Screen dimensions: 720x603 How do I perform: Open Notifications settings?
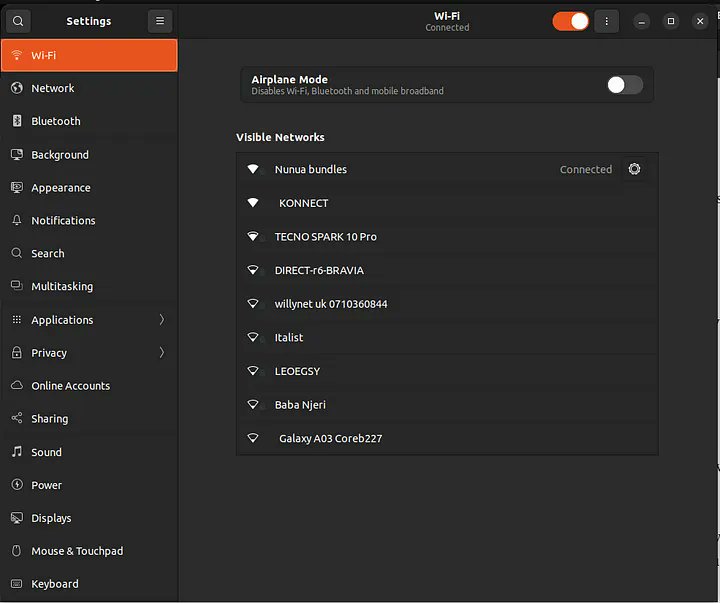coord(89,220)
